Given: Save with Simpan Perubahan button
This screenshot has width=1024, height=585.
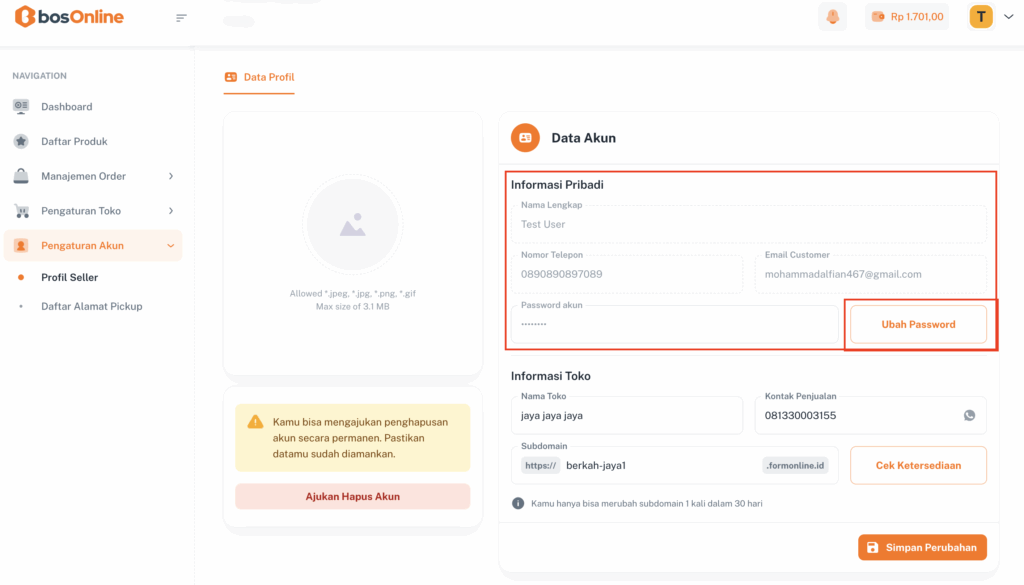Looking at the screenshot, I should pyautogui.click(x=922, y=547).
